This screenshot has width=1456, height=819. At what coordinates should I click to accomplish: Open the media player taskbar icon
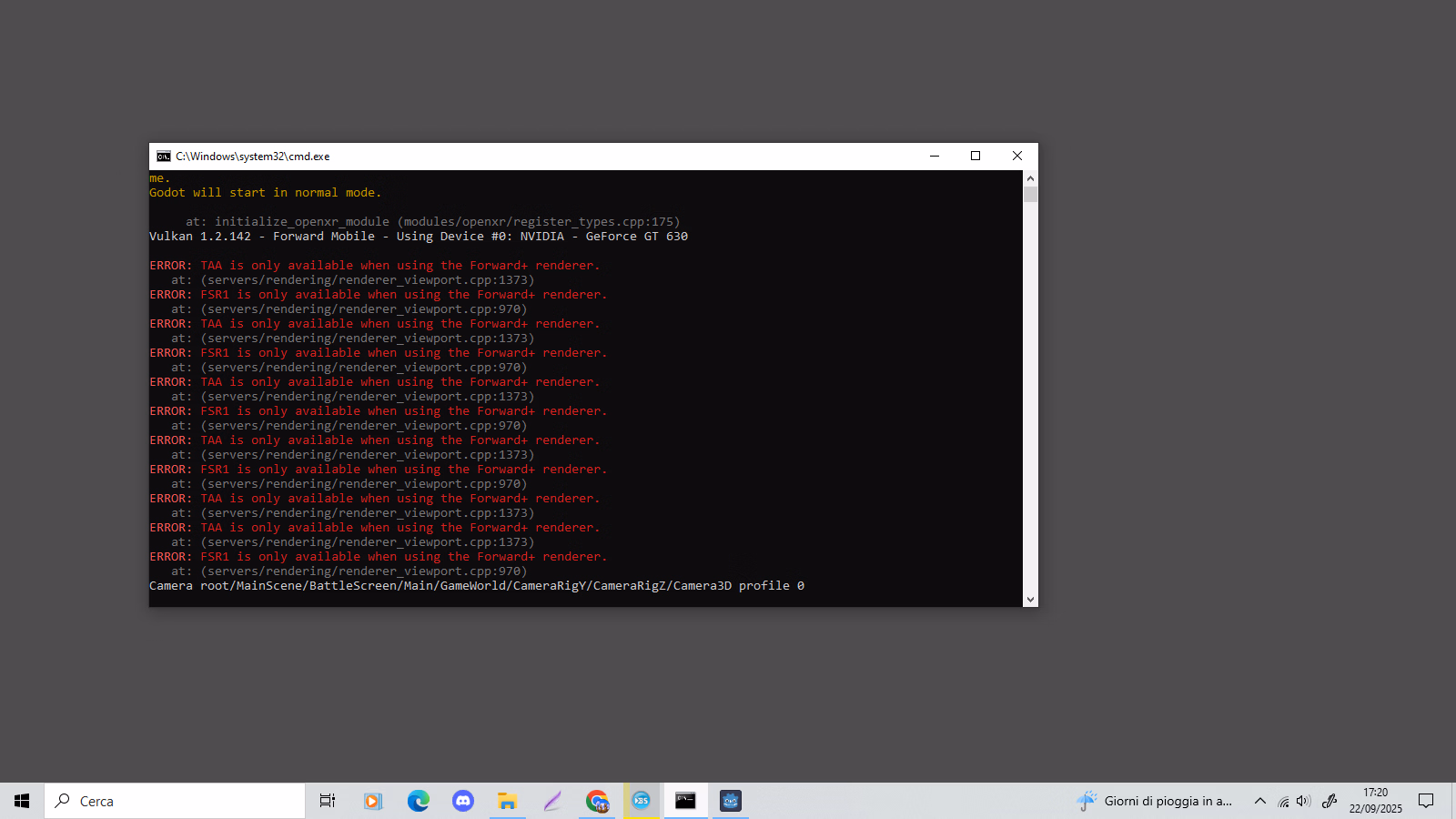pyautogui.click(x=372, y=801)
